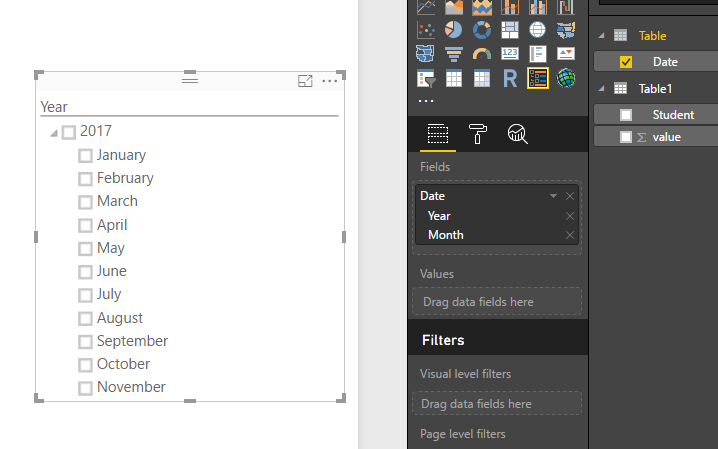Viewport: 718px width, 449px height.
Task: Select the ArcGIS globe map visual
Action: pos(566,78)
